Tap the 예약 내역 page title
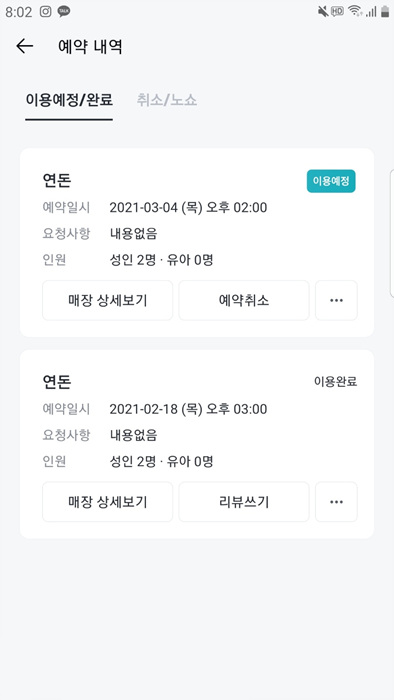The width and height of the screenshot is (394, 700). [90, 46]
